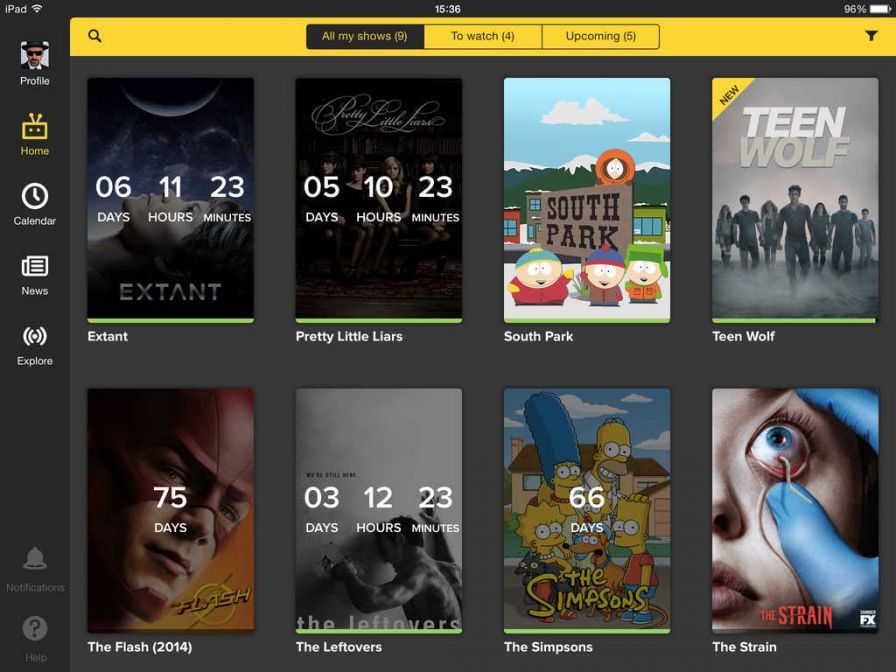
Task: Switch to the 'To watch (4)' tab
Action: click(483, 36)
